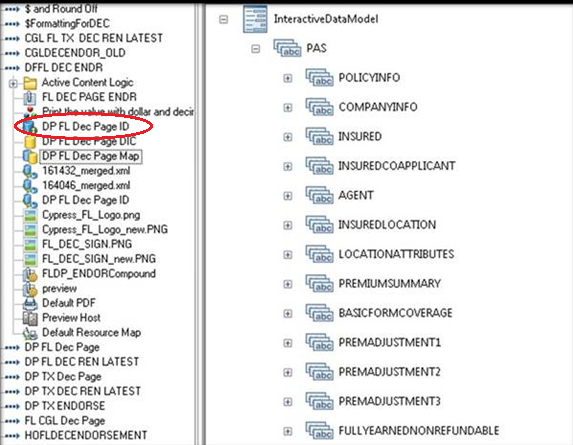This screenshot has height=445, width=573.
Task: Select BASICFORMCOVERAGE label in data model
Action: (x=395, y=313)
